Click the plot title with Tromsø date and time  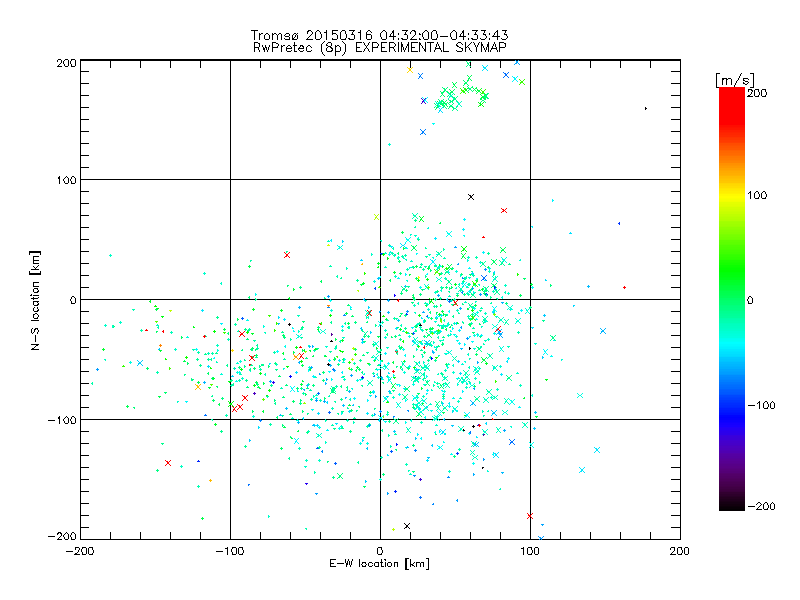tap(379, 35)
